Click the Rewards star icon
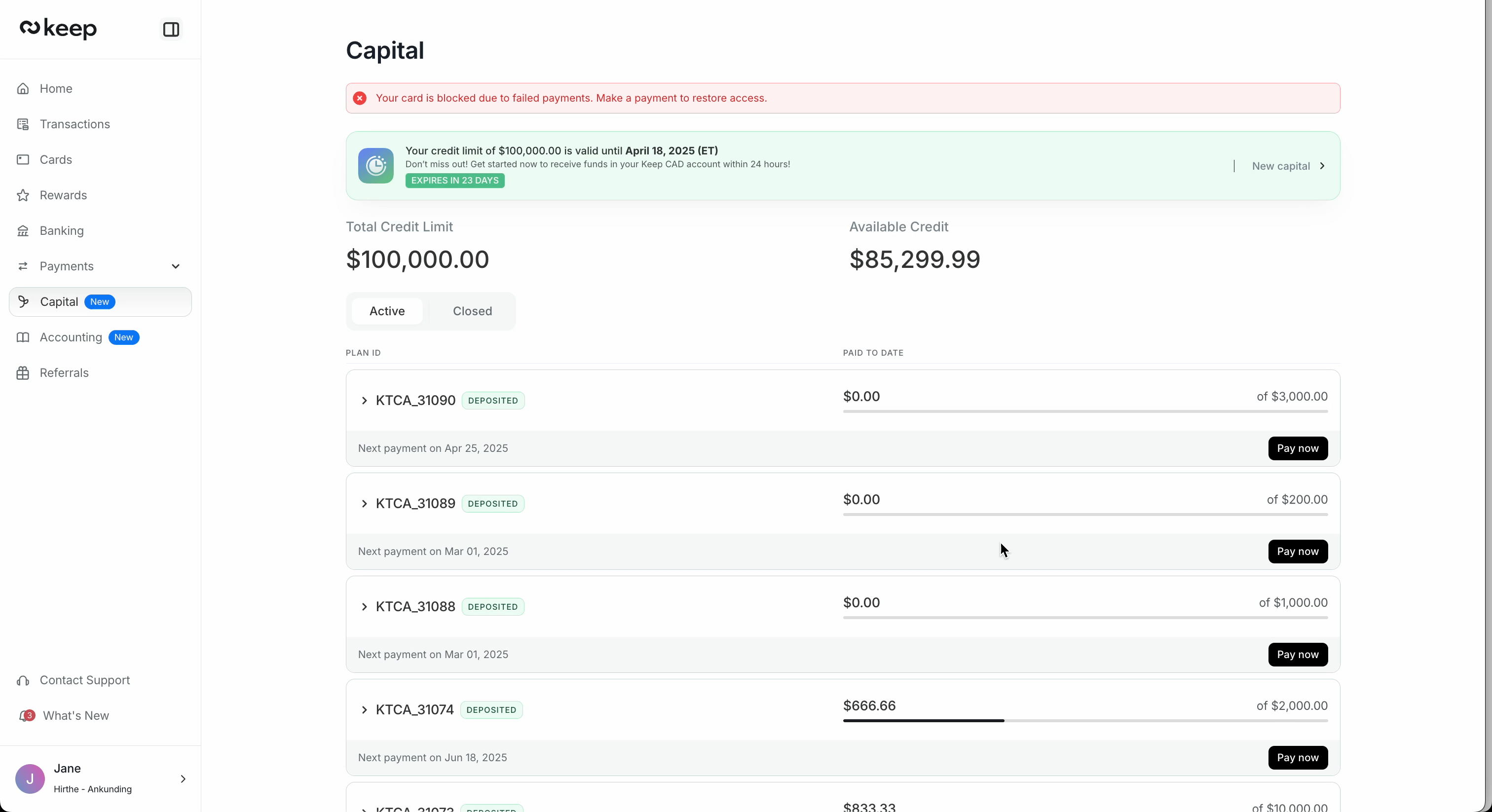This screenshot has height=812, width=1492. point(23,195)
